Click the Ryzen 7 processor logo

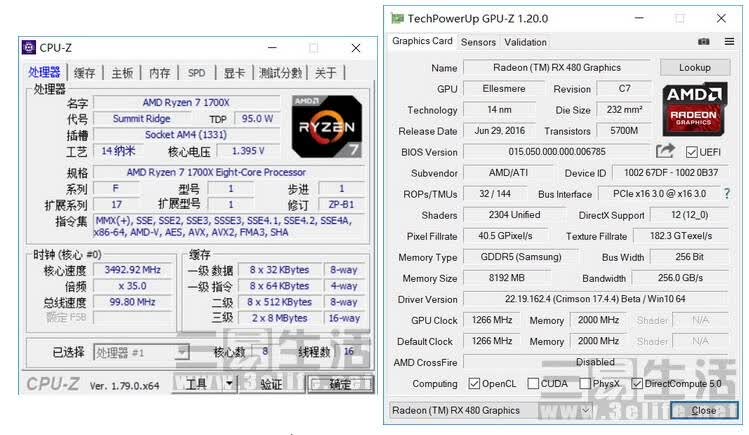[327, 126]
